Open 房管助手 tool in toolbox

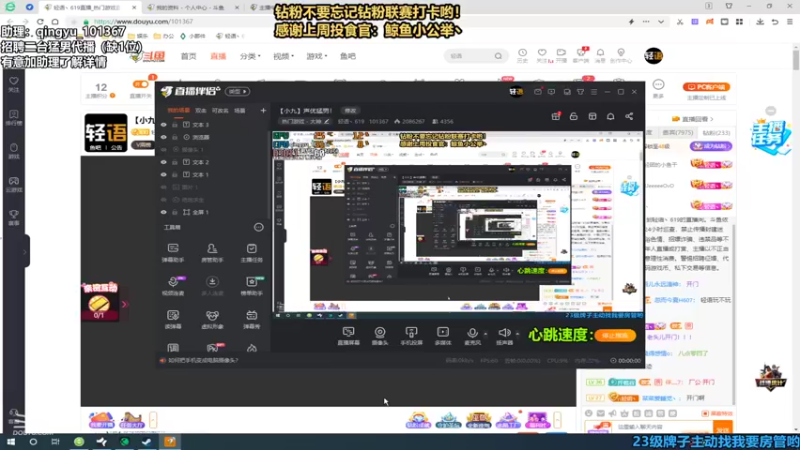pyautogui.click(x=212, y=253)
